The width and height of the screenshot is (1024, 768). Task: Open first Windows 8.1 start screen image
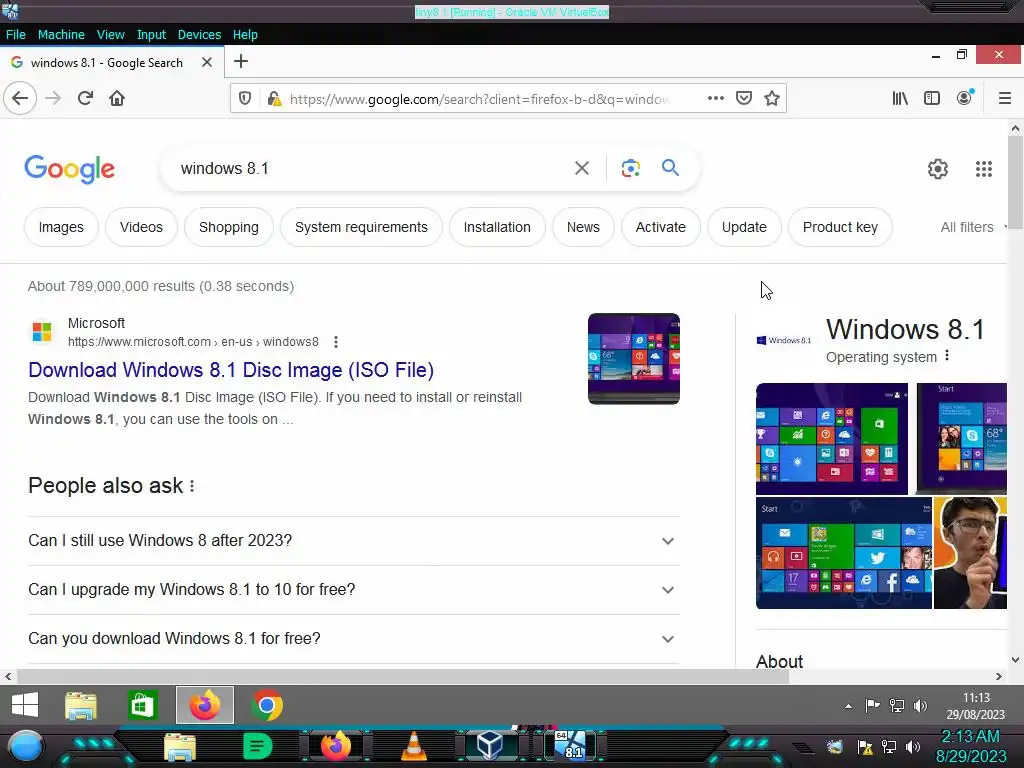831,439
